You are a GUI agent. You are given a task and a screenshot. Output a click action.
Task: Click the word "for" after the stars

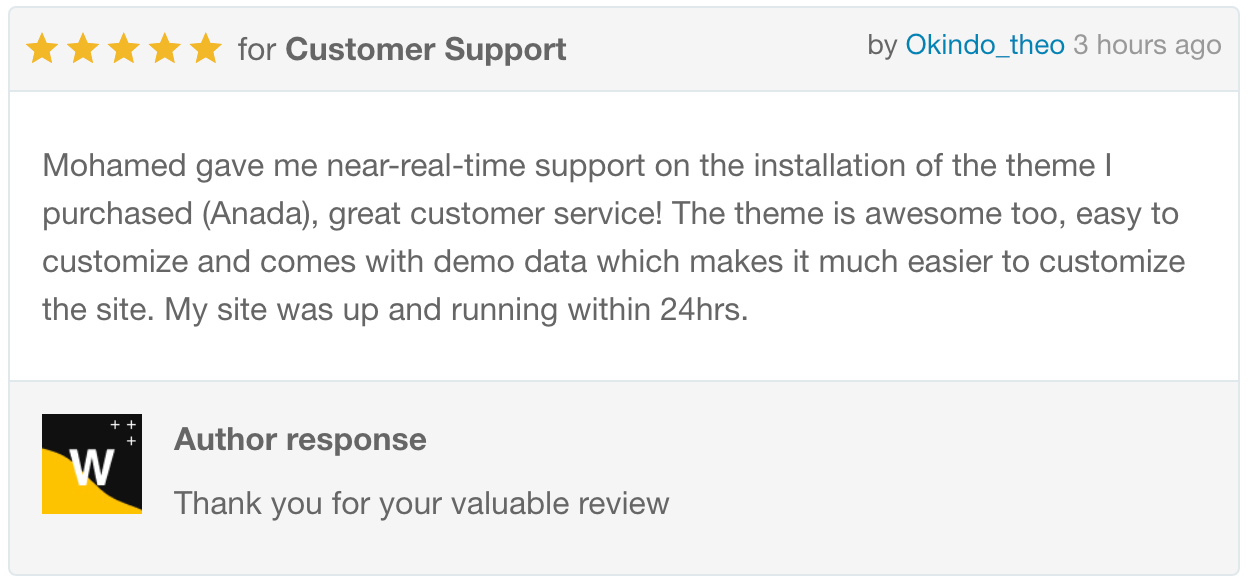click(x=257, y=49)
